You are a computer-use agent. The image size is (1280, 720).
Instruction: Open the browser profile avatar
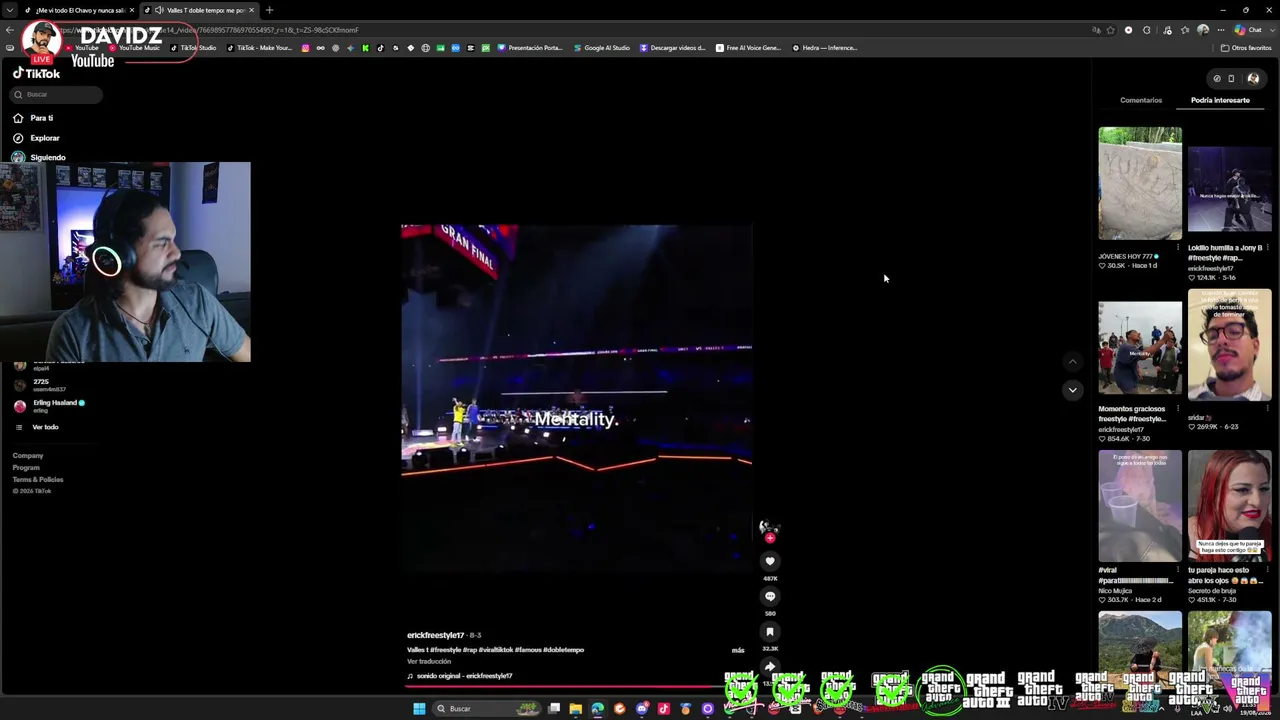pyautogui.click(x=1203, y=30)
